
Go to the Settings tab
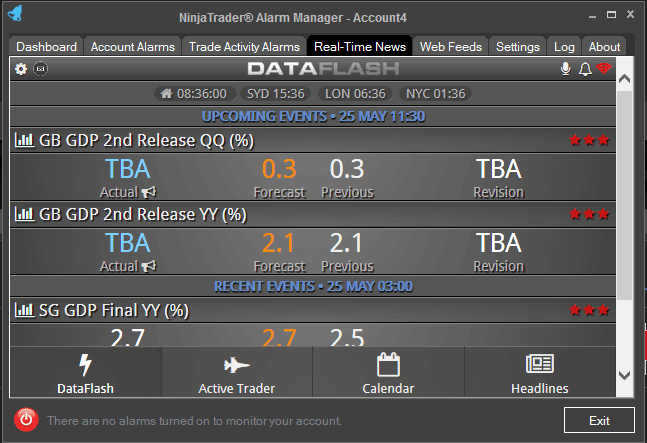(518, 47)
